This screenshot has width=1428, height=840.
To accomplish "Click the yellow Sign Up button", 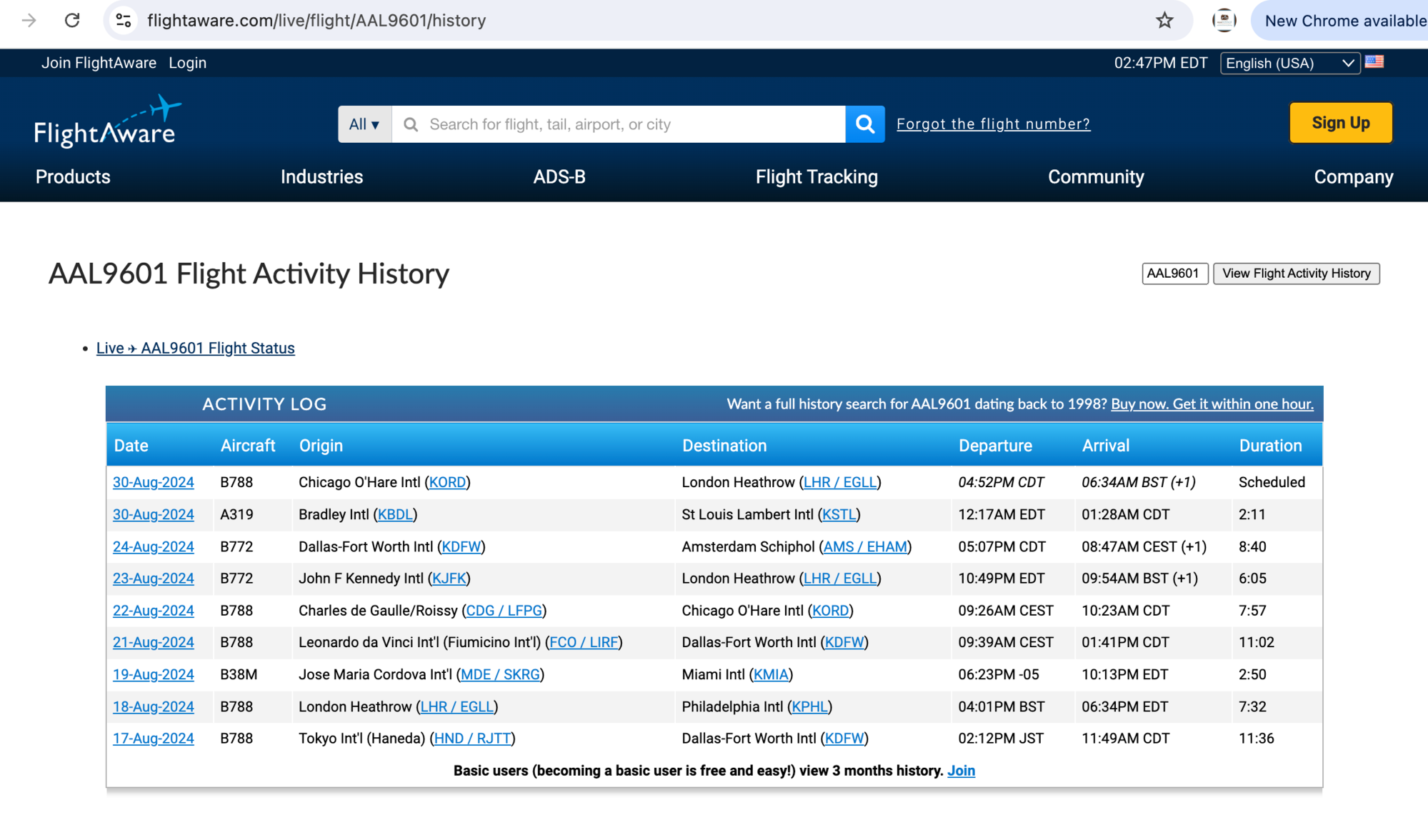I will click(x=1340, y=123).
